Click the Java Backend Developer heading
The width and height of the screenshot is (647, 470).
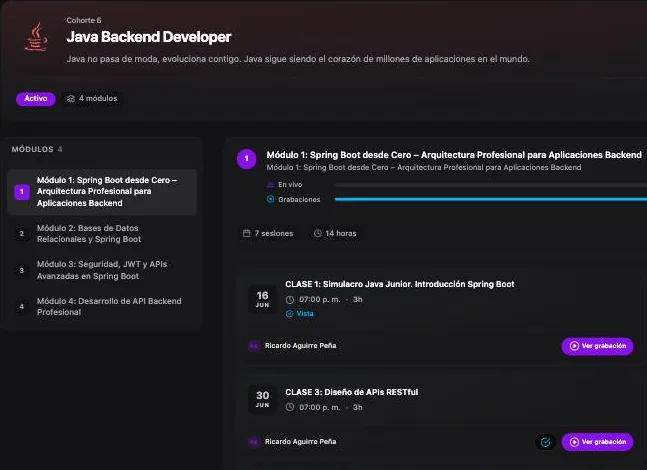coord(149,37)
